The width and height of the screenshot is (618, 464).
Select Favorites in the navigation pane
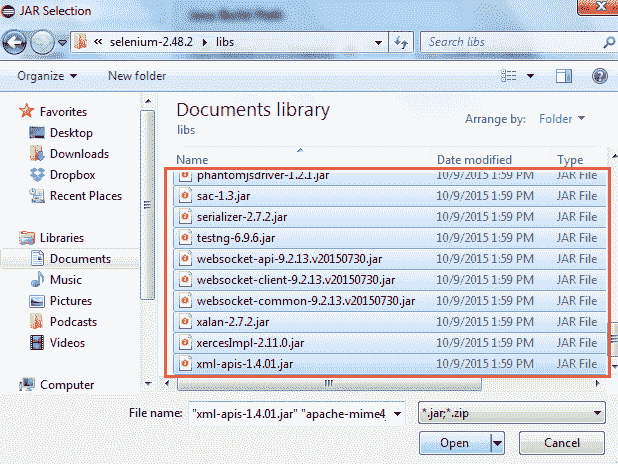[63, 112]
